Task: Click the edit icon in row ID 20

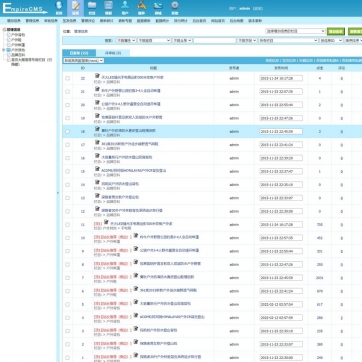Action: click(x=97, y=102)
